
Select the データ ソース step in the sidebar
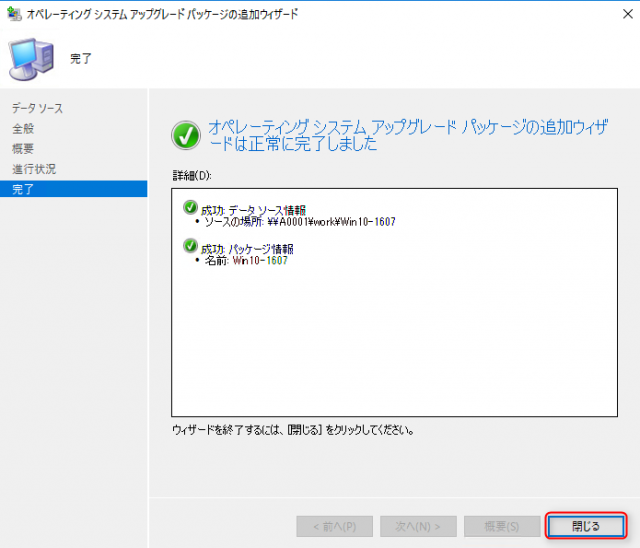click(37, 108)
